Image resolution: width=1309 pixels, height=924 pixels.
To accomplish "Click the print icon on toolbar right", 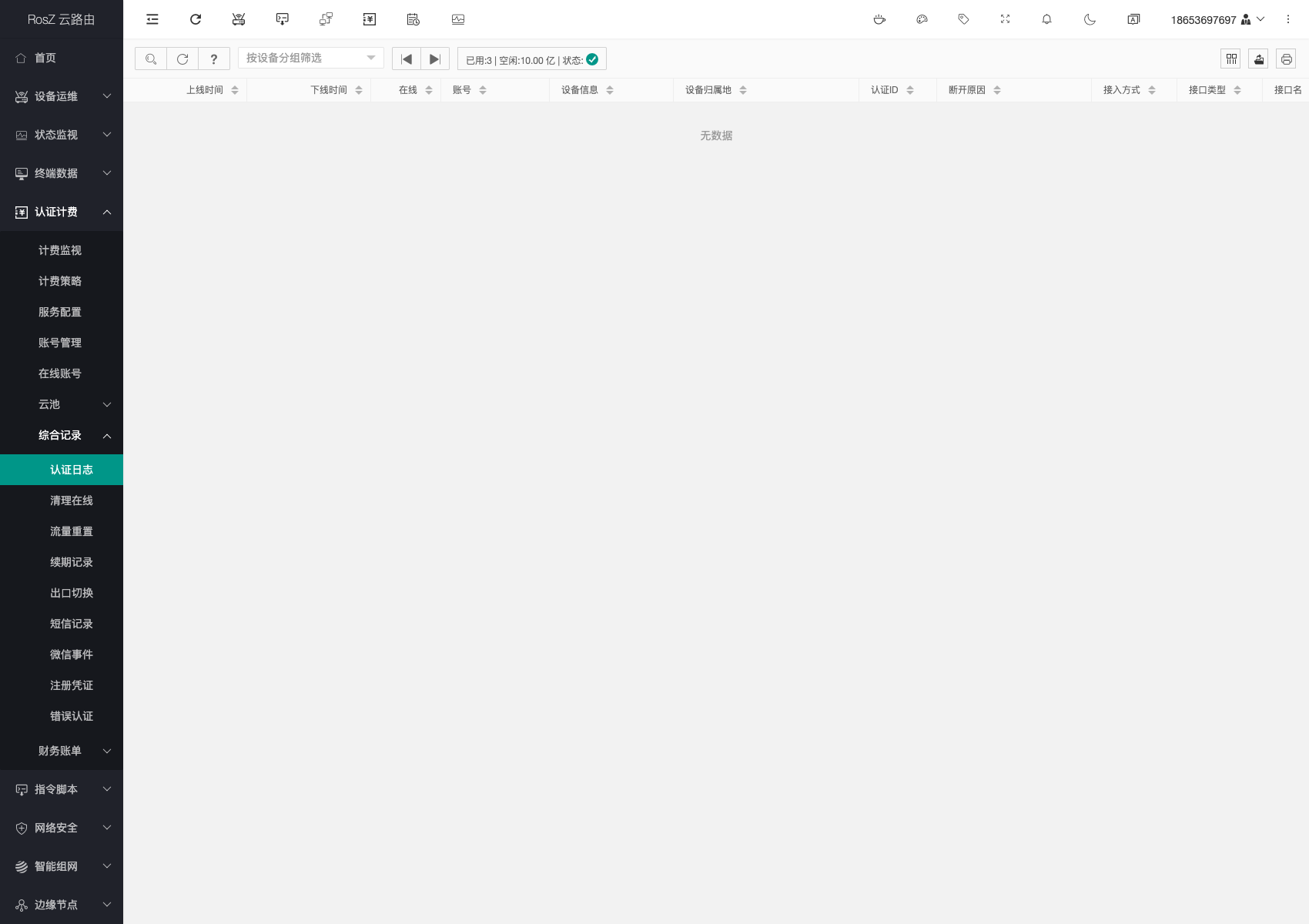I will (x=1286, y=59).
